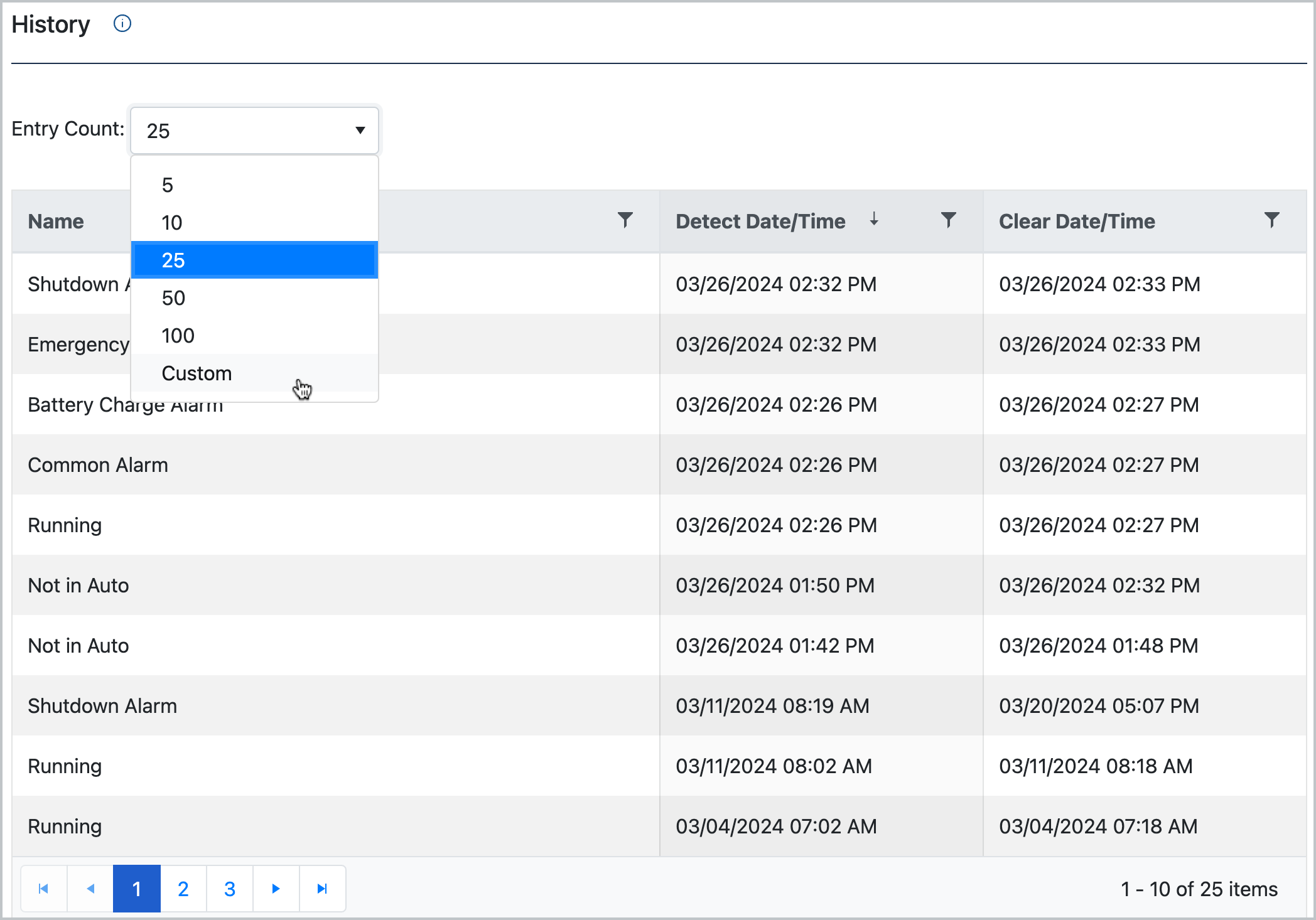Image resolution: width=1316 pixels, height=920 pixels.
Task: Open the Name column filter
Action: [x=625, y=220]
